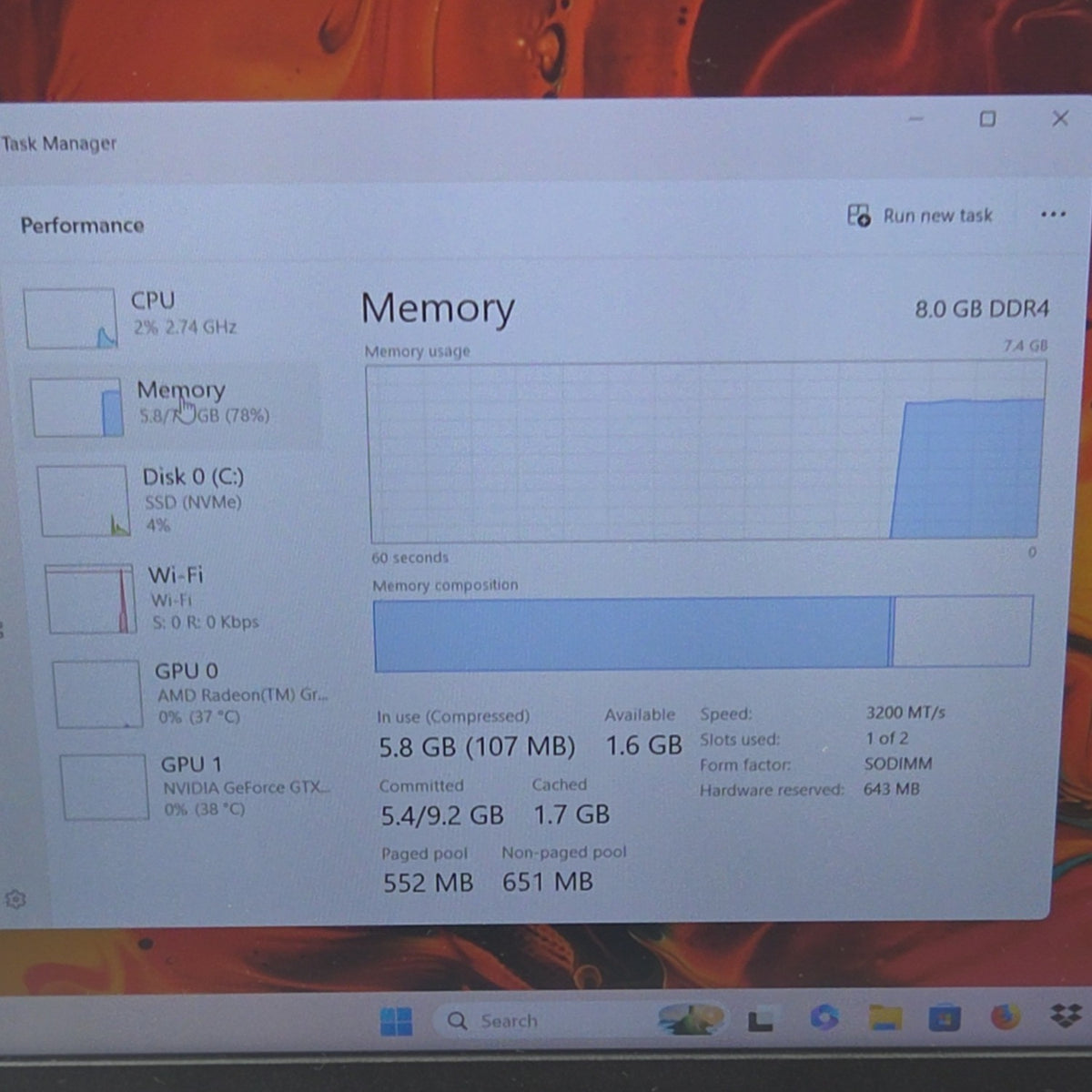
Task: Click the "1 of 2" slots used value
Action: (887, 738)
